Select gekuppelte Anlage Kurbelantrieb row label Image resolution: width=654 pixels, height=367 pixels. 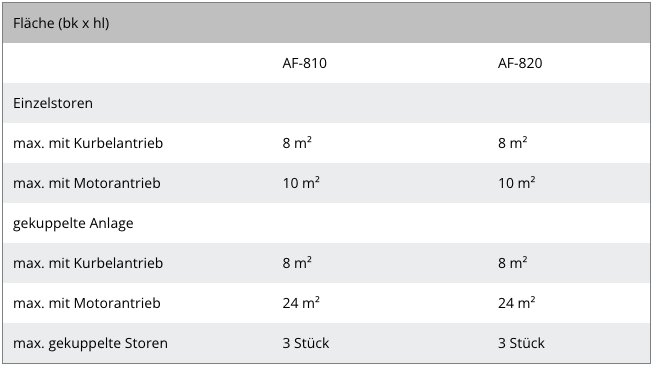[x=88, y=263]
